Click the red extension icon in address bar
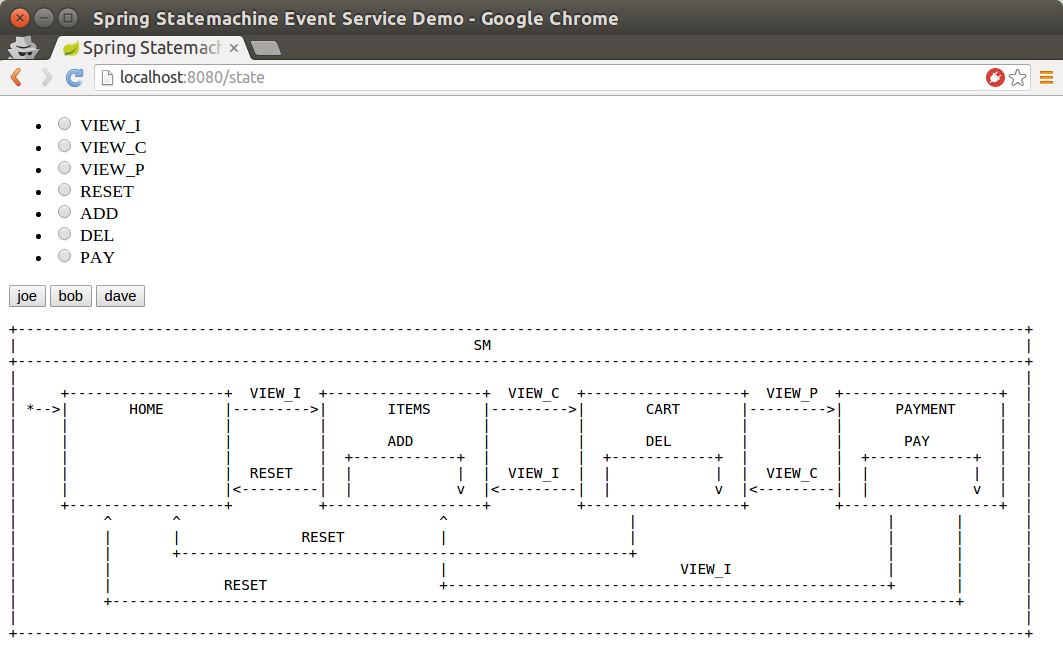 coord(995,77)
